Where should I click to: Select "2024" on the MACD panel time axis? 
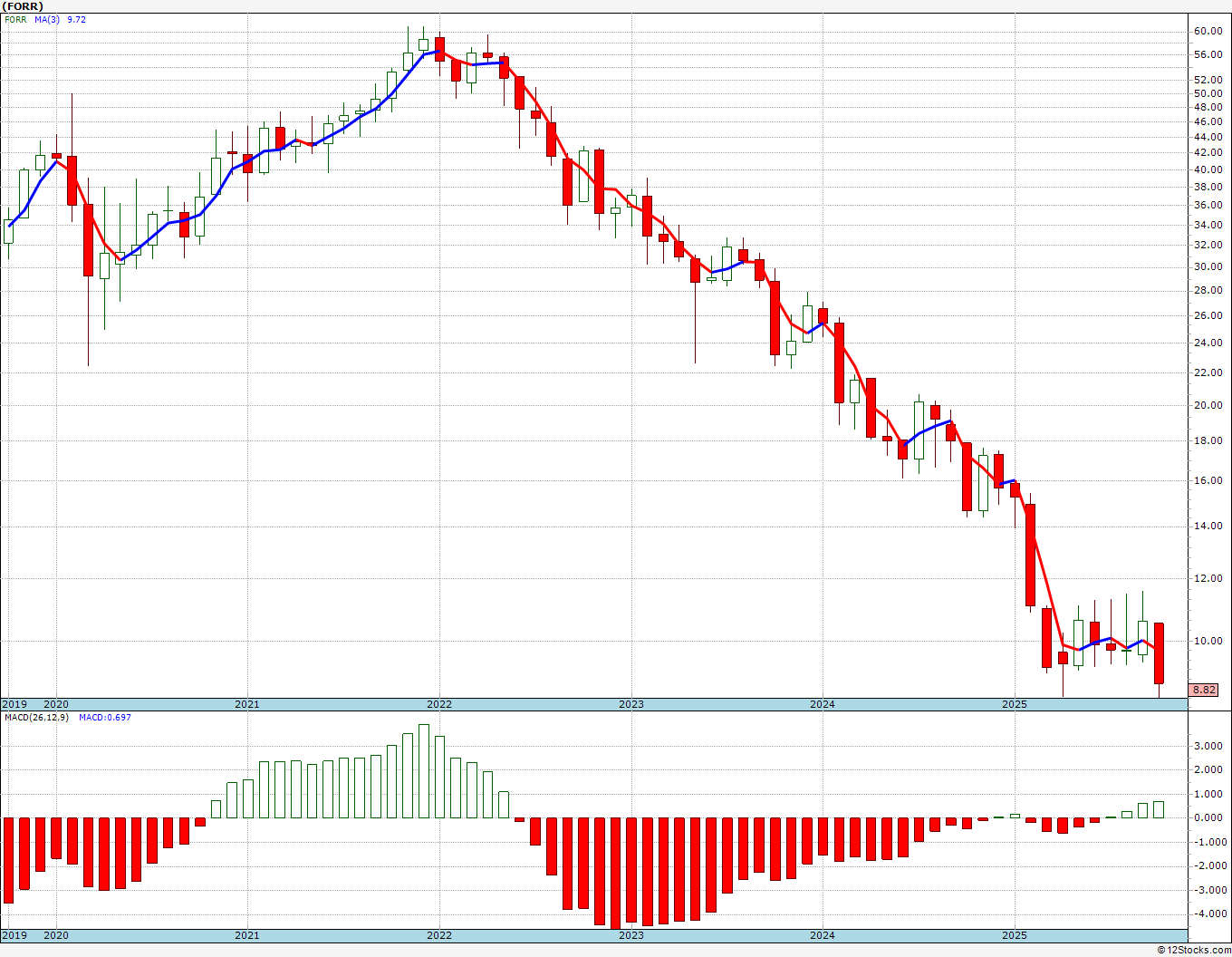click(x=823, y=935)
